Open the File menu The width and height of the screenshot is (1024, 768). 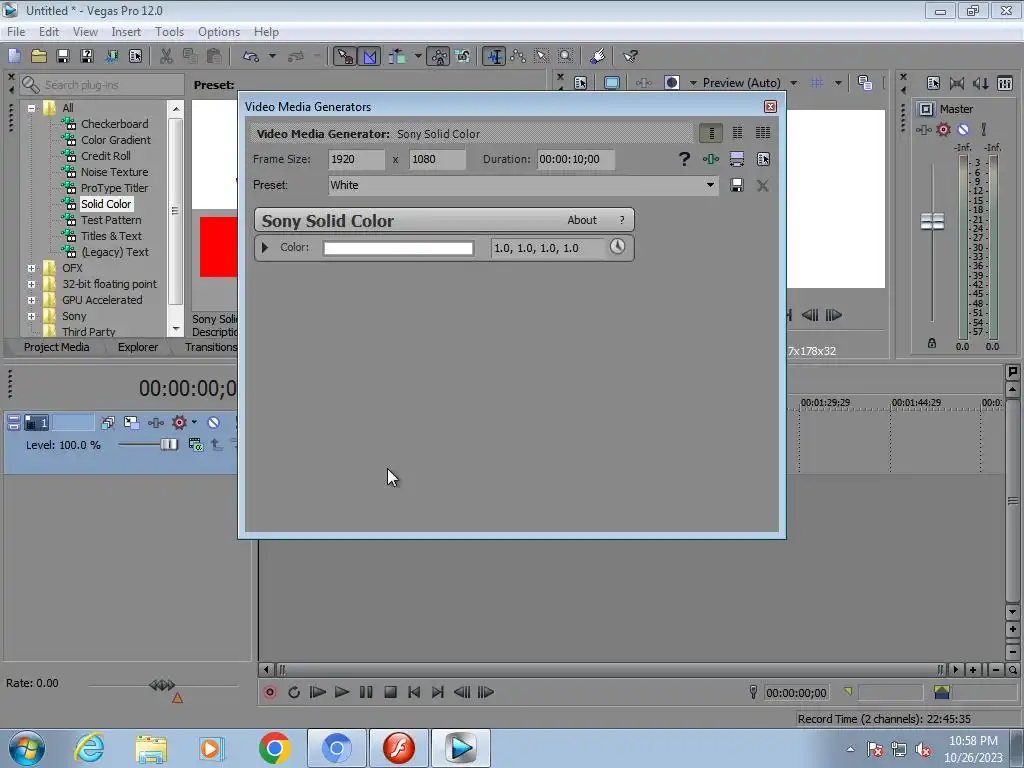pyautogui.click(x=16, y=31)
